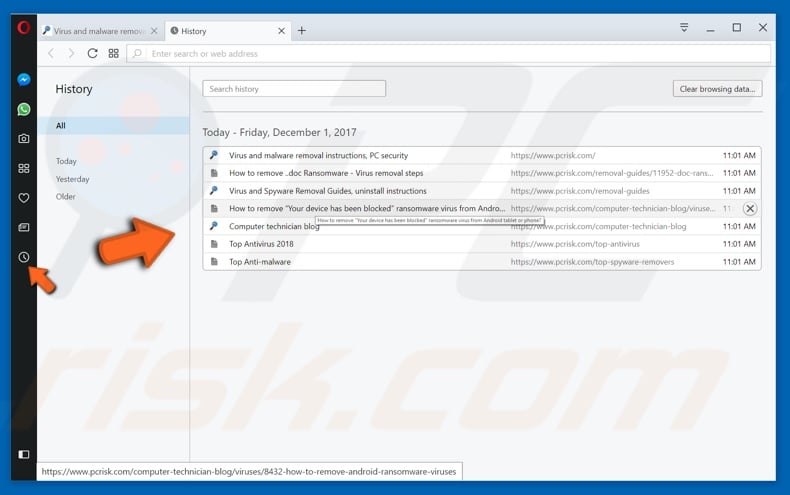
Task: Open Speed Dial from the sidebar
Action: pyautogui.click(x=24, y=168)
